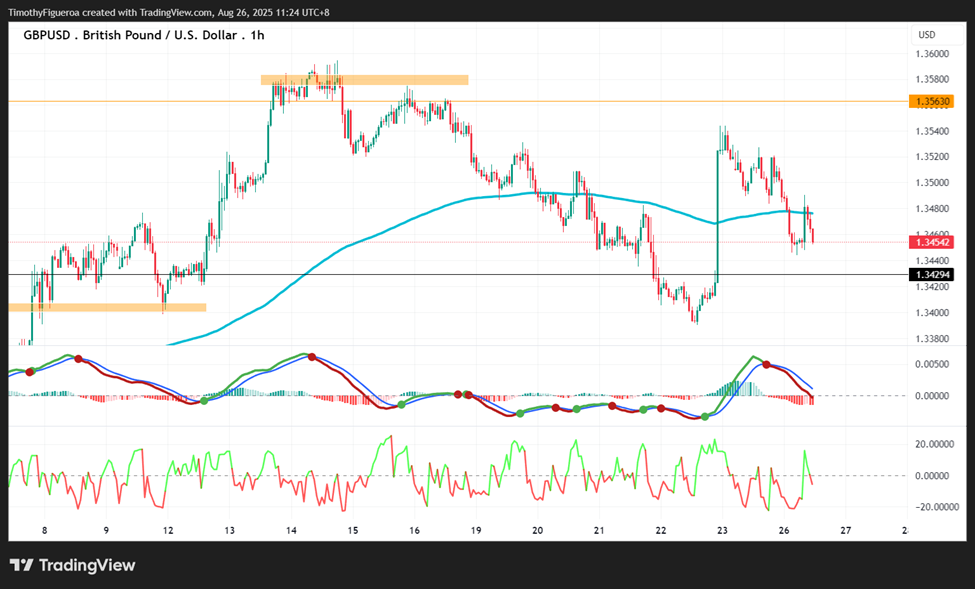Select the USD currency label on price axis
The image size is (975, 589).
click(x=926, y=35)
